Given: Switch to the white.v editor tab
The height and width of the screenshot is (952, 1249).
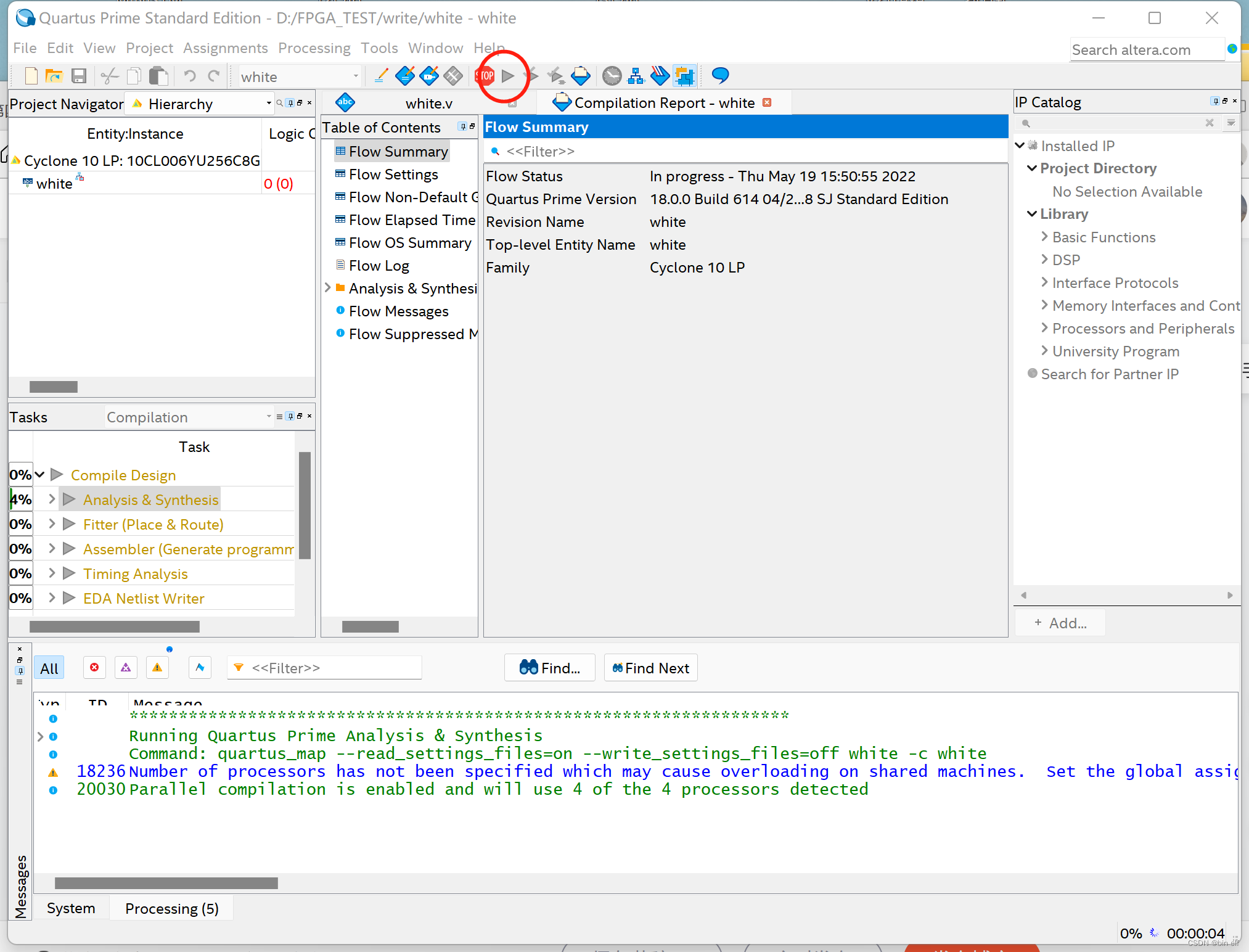Looking at the screenshot, I should tap(428, 103).
